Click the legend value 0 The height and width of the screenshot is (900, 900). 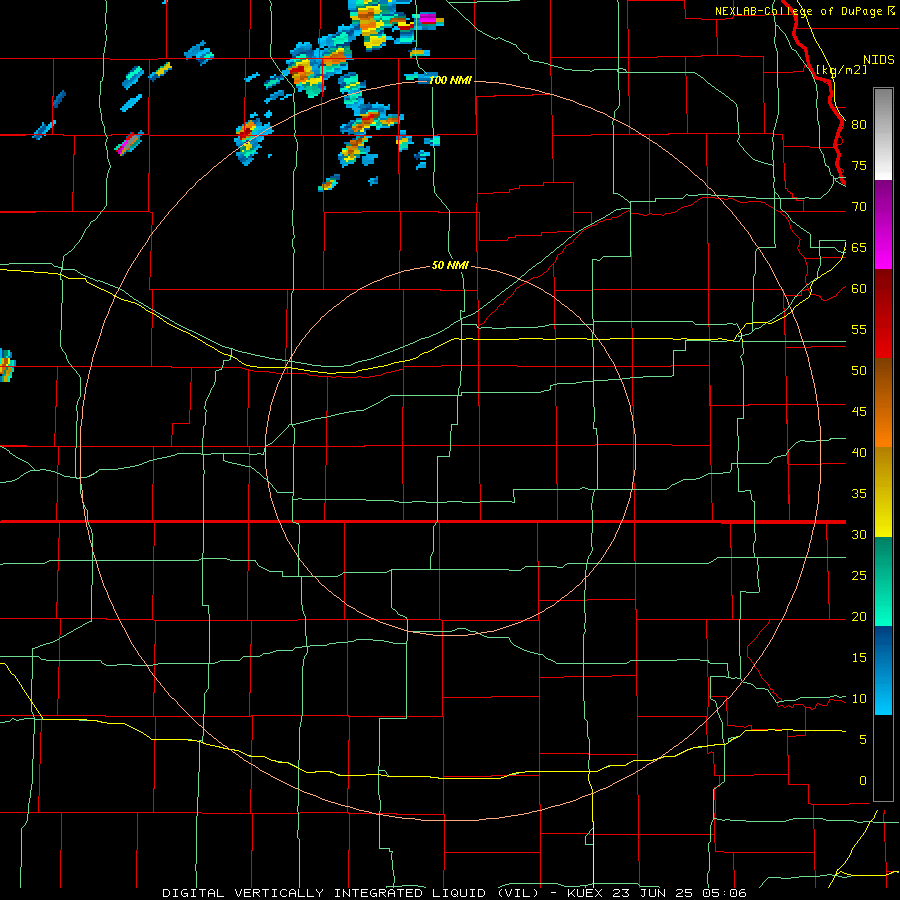[863, 781]
